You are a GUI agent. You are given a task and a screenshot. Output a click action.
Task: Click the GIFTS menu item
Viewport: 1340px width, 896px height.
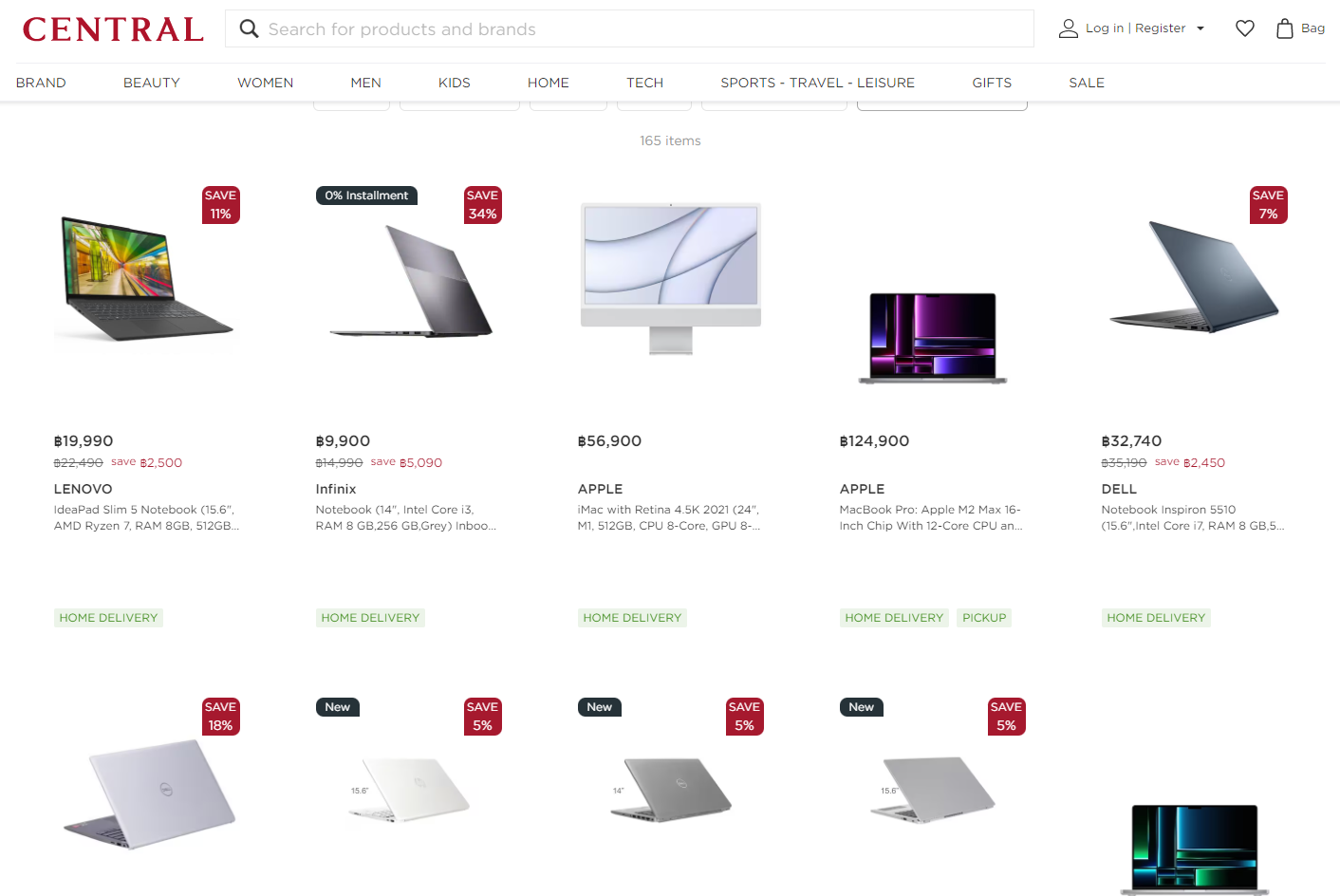pos(992,83)
